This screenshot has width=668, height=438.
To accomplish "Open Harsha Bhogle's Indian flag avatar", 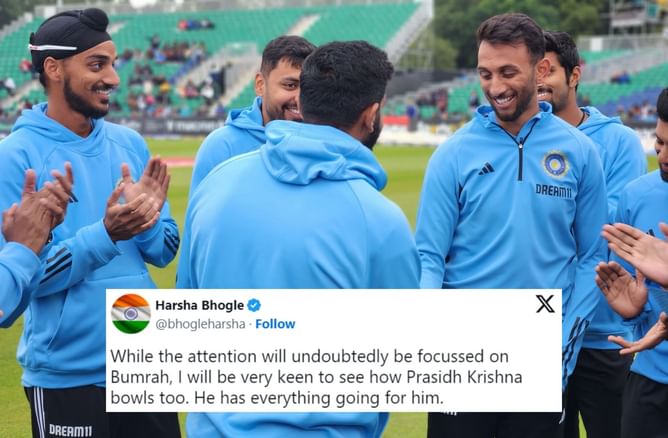I will 131,314.
